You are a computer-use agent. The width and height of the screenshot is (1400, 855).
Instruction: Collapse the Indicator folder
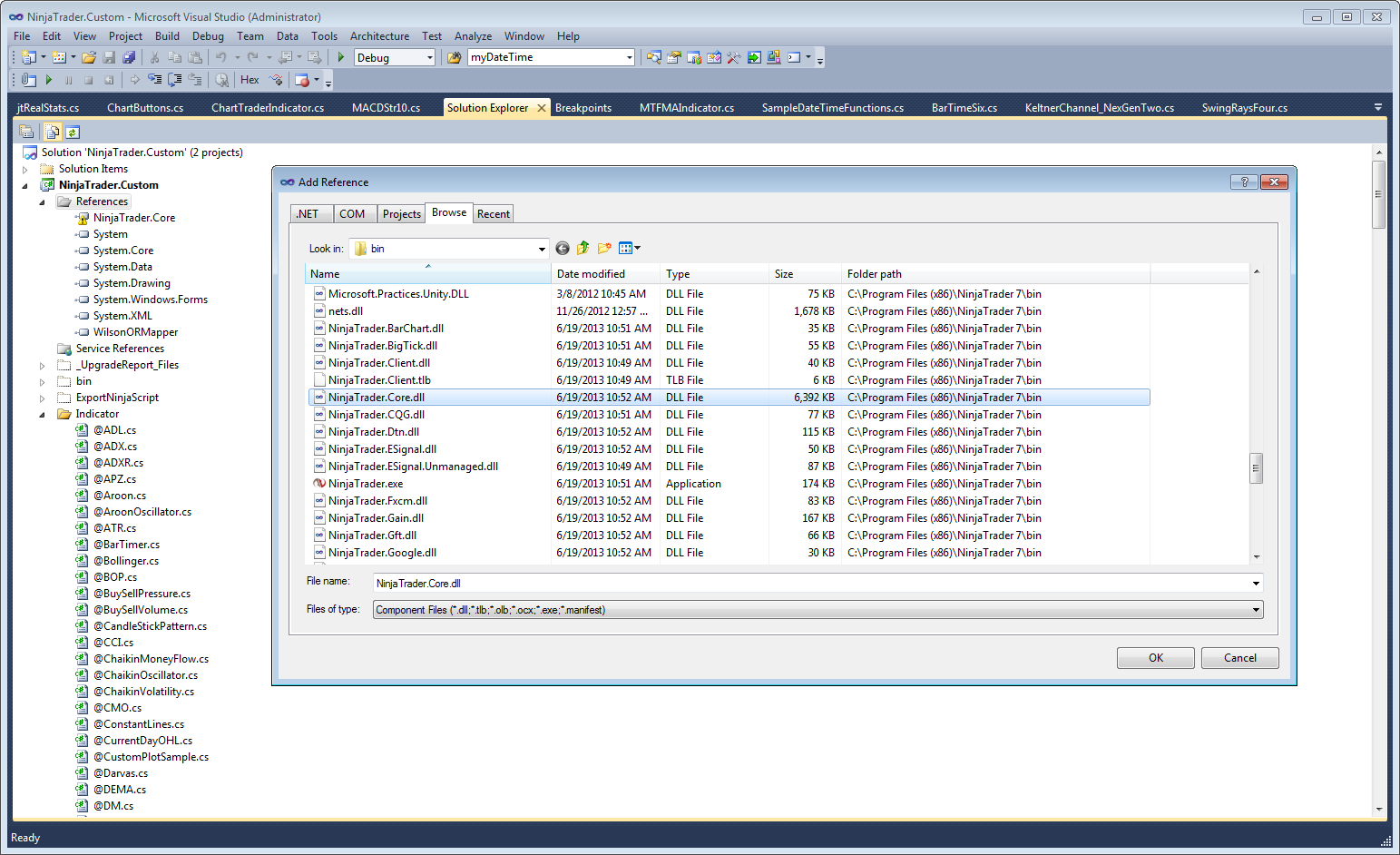tap(43, 414)
